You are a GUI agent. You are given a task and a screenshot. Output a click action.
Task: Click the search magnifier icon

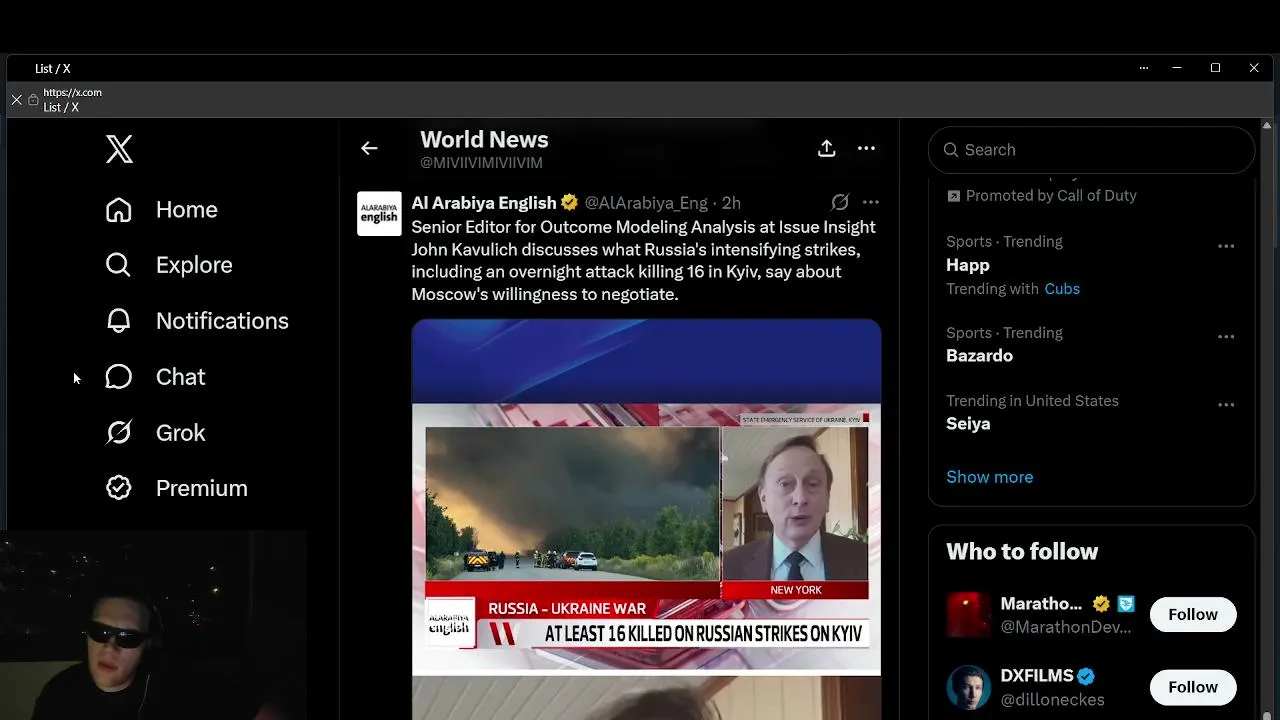pos(950,150)
